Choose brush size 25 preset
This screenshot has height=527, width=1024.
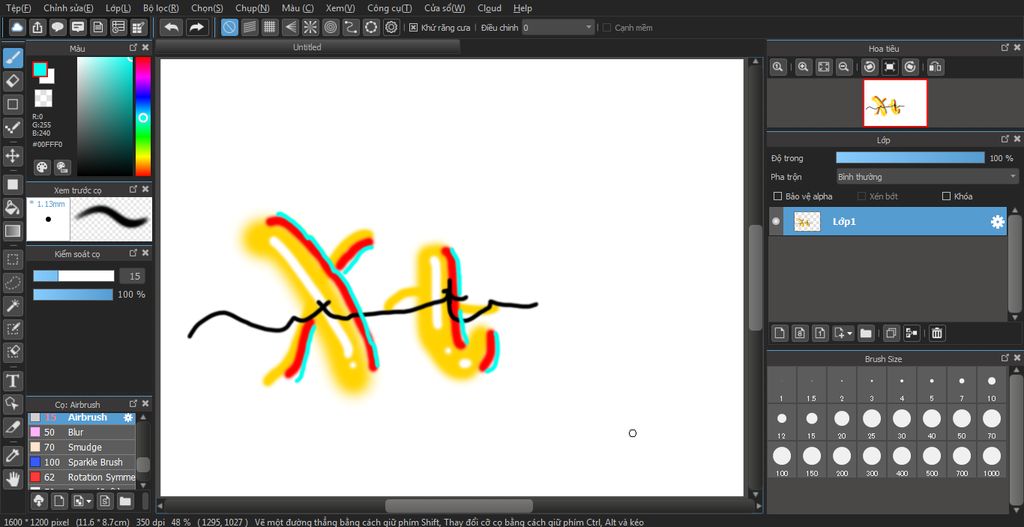[872, 423]
